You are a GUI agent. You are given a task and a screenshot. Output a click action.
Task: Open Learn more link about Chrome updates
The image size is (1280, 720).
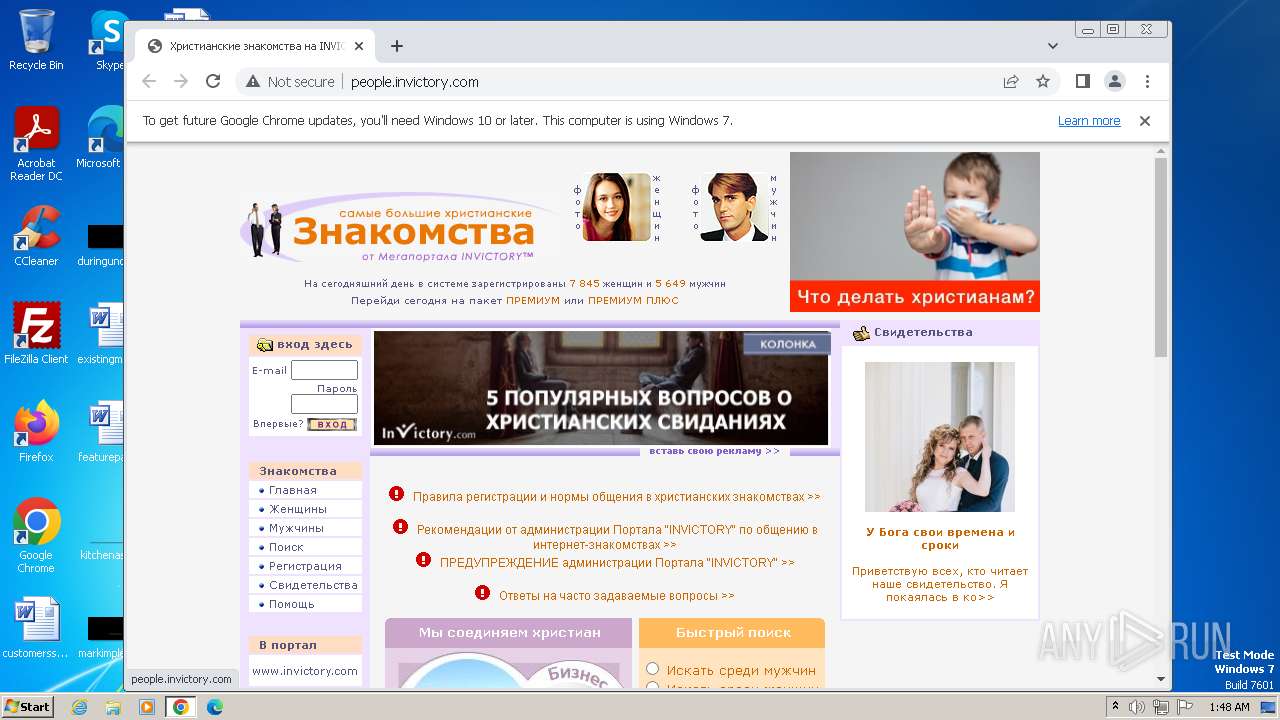coord(1089,121)
